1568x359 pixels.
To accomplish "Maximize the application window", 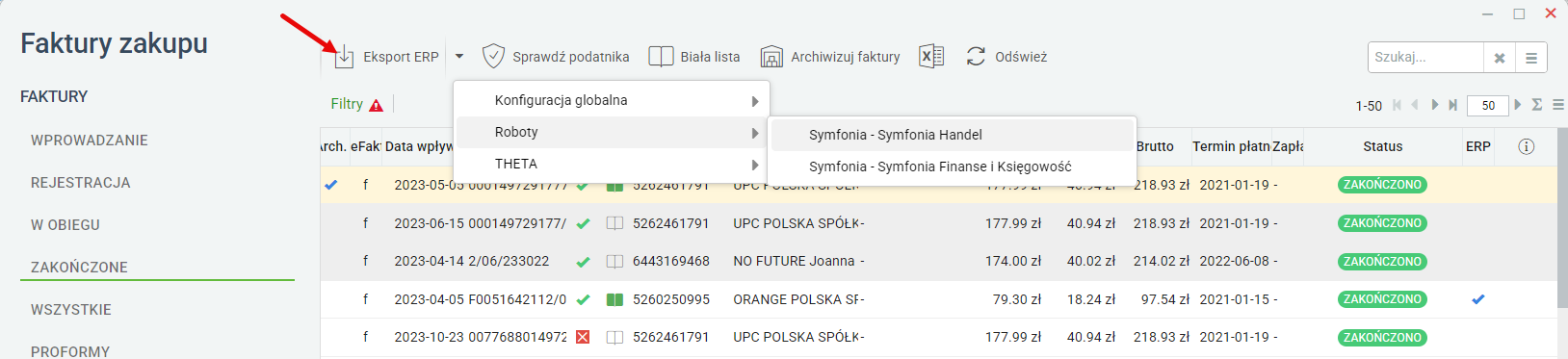I will [1519, 13].
